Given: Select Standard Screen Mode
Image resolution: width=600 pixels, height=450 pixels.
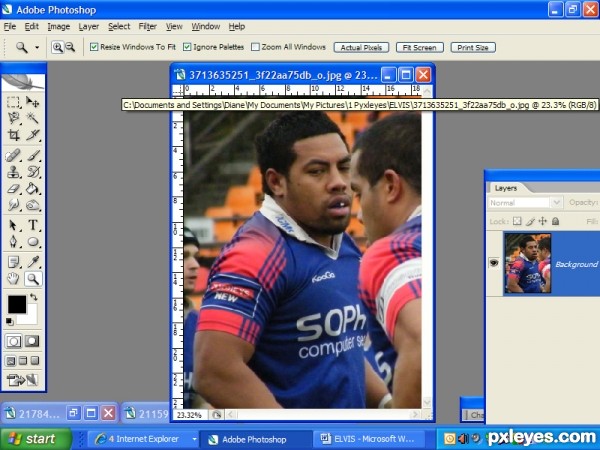Looking at the screenshot, I should coord(11,361).
